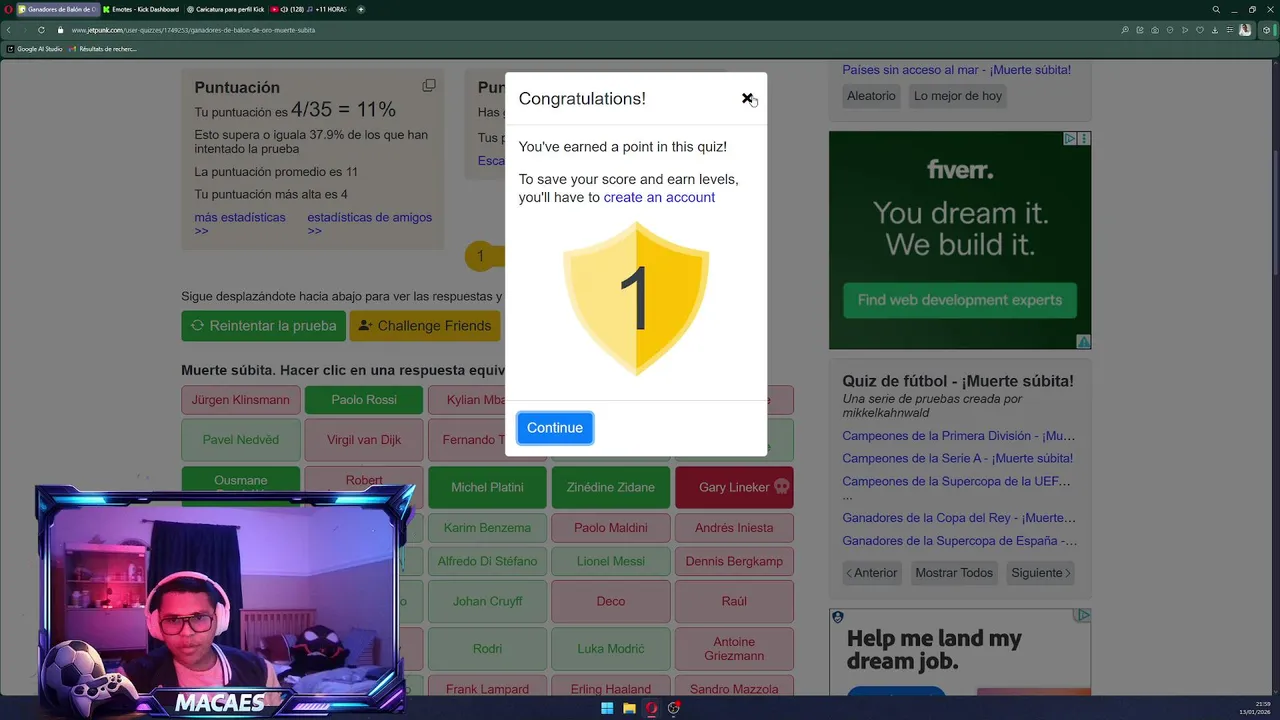Select the Andrés Iniesta tile

coord(734,528)
